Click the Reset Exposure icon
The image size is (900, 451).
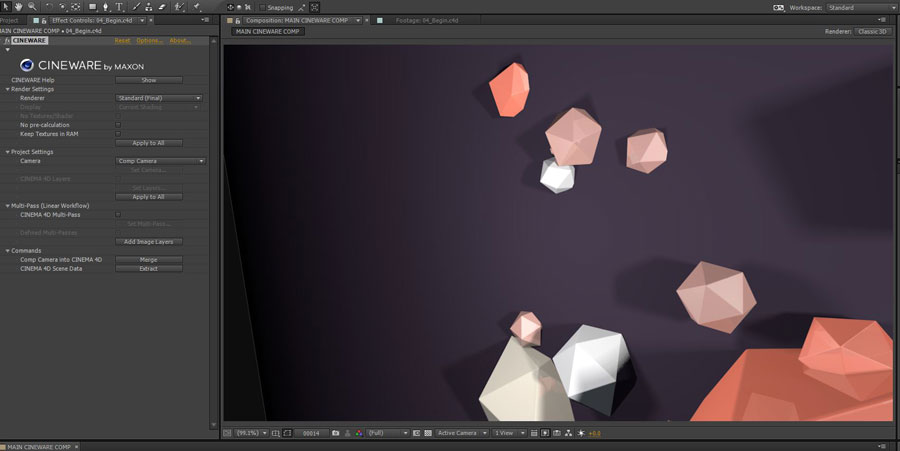[581, 433]
